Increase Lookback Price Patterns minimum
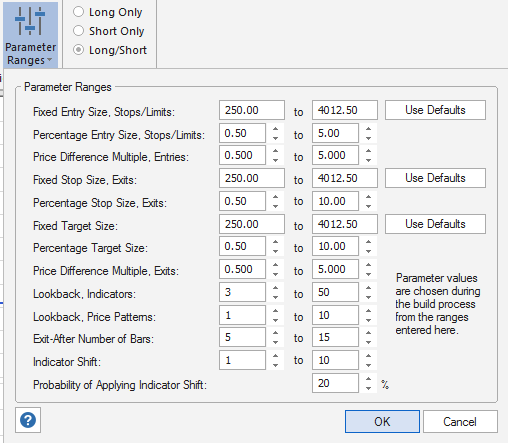Image resolution: width=508 pixels, height=443 pixels. pos(275,311)
